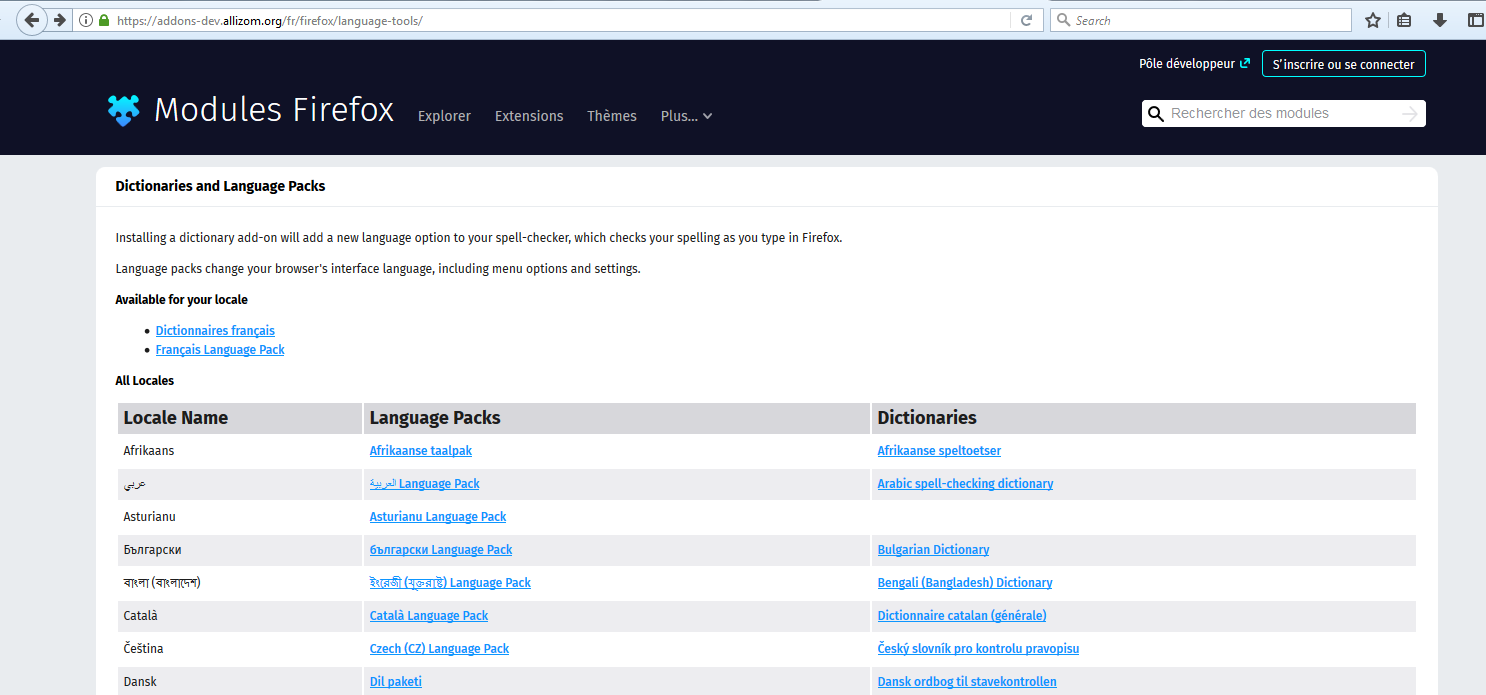Bookmark this page with the star icon
Screen dimensions: 1486x695
[1373, 20]
